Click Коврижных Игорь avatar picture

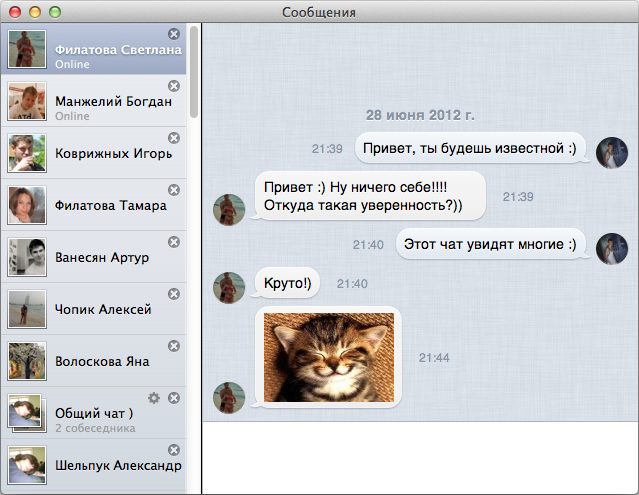[26, 153]
